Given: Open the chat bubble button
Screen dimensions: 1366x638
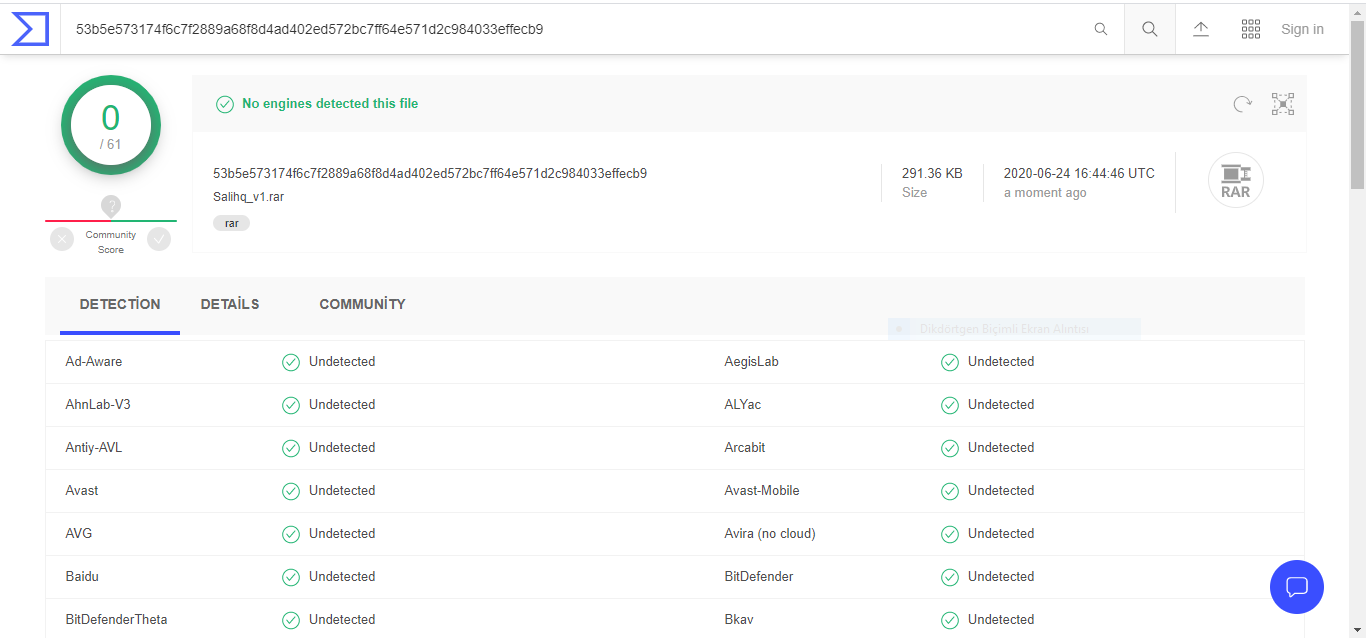Looking at the screenshot, I should pos(1297,587).
